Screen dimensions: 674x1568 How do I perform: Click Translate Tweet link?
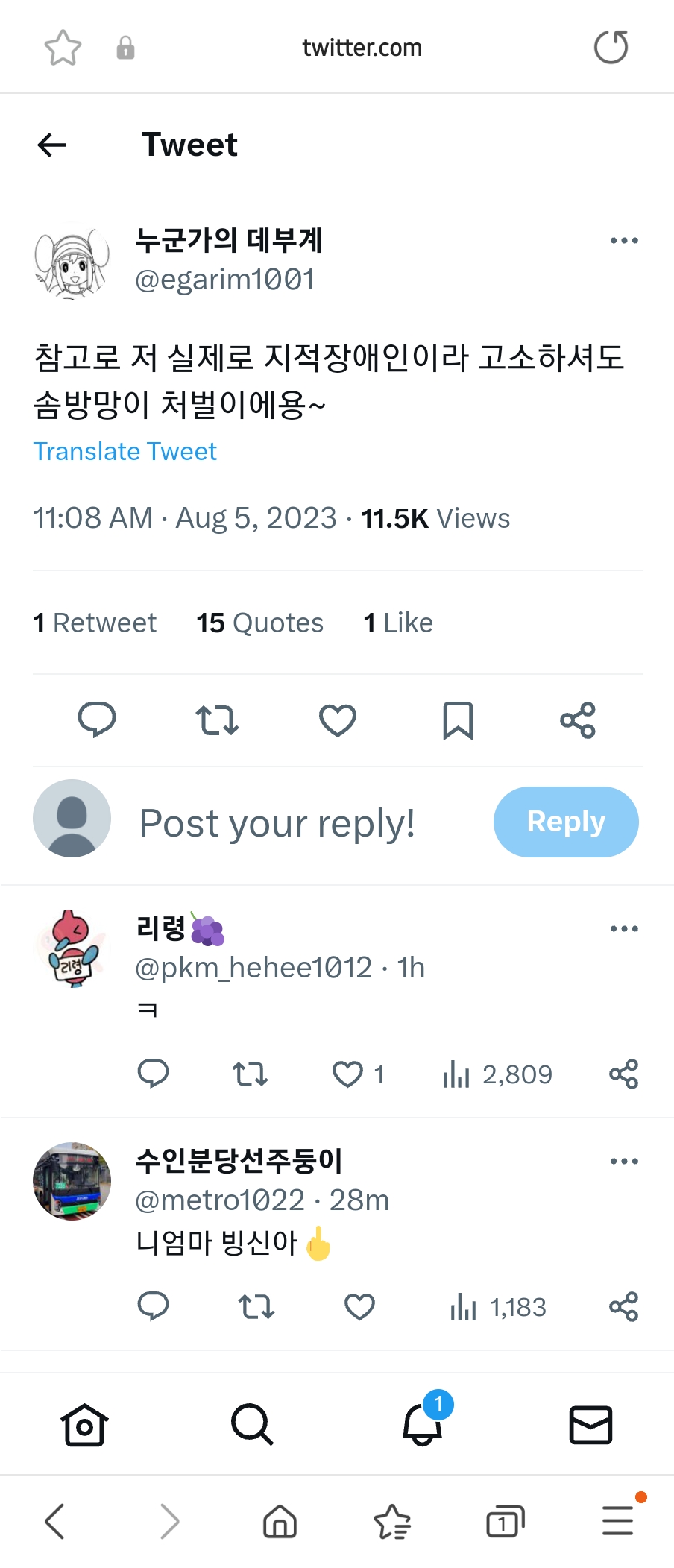[125, 452]
